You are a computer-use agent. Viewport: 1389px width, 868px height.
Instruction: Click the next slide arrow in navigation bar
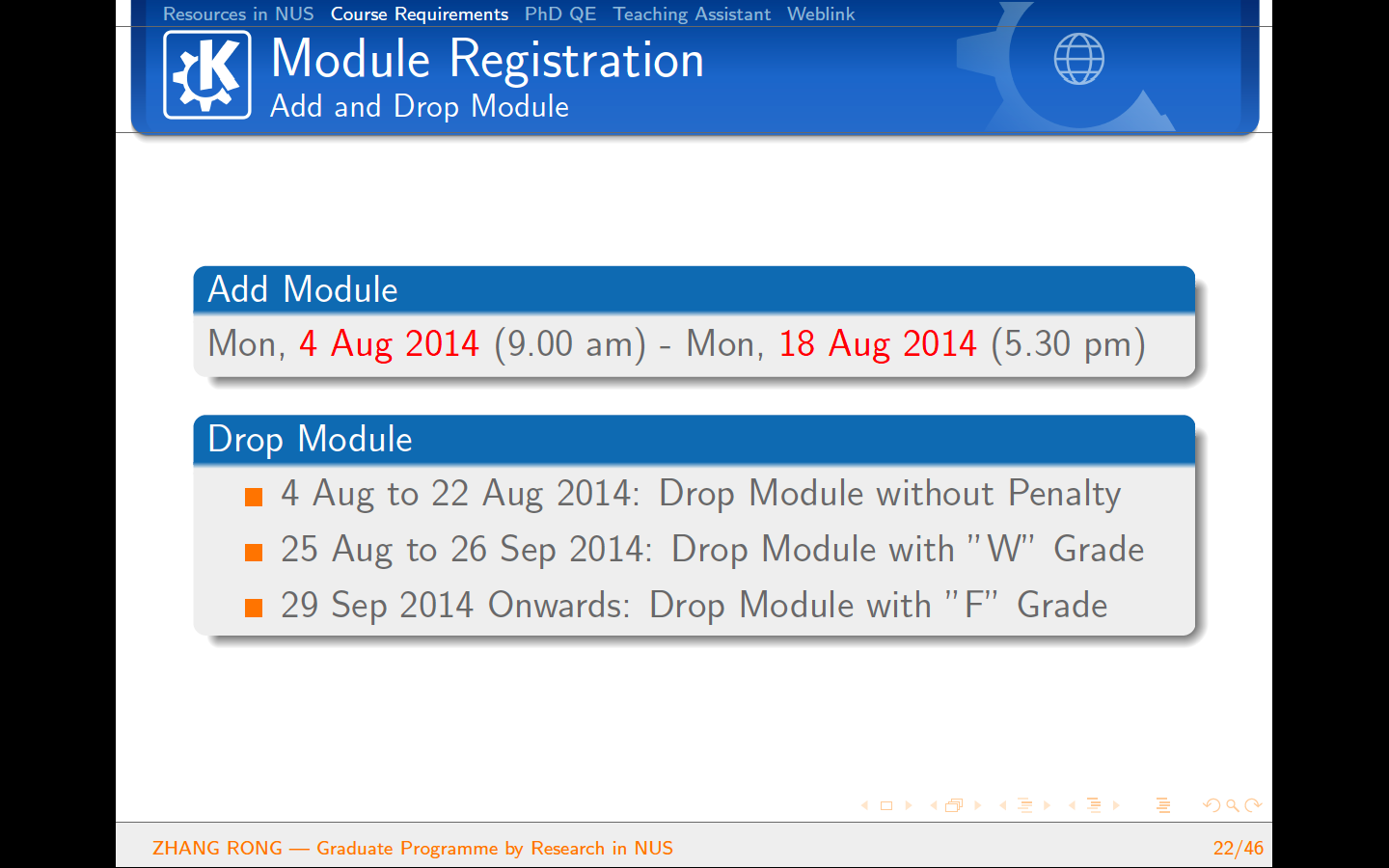pyautogui.click(x=909, y=805)
